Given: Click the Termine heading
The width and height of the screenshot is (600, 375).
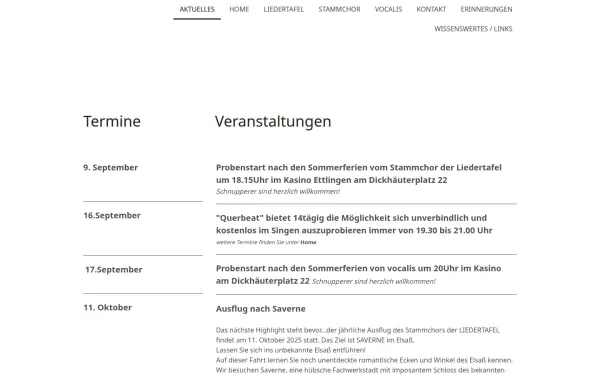Looking at the screenshot, I should tap(112, 121).
